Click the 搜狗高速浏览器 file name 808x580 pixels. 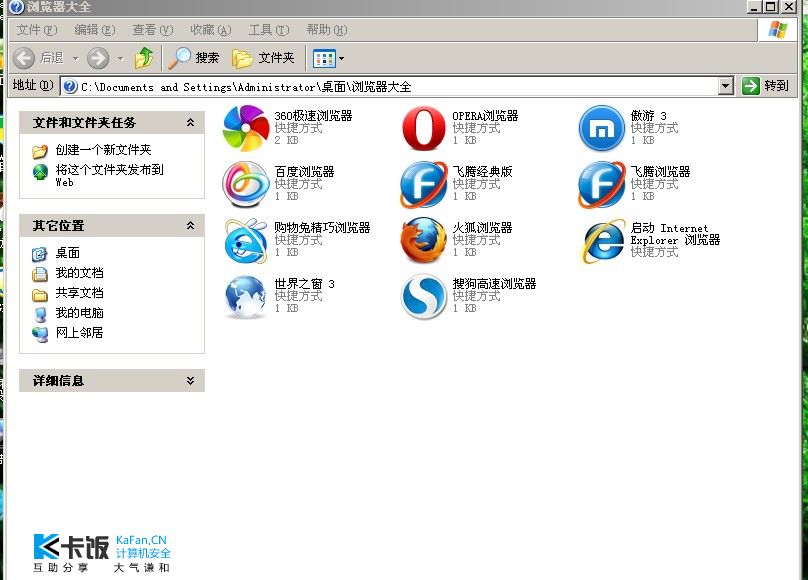pyautogui.click(x=494, y=284)
